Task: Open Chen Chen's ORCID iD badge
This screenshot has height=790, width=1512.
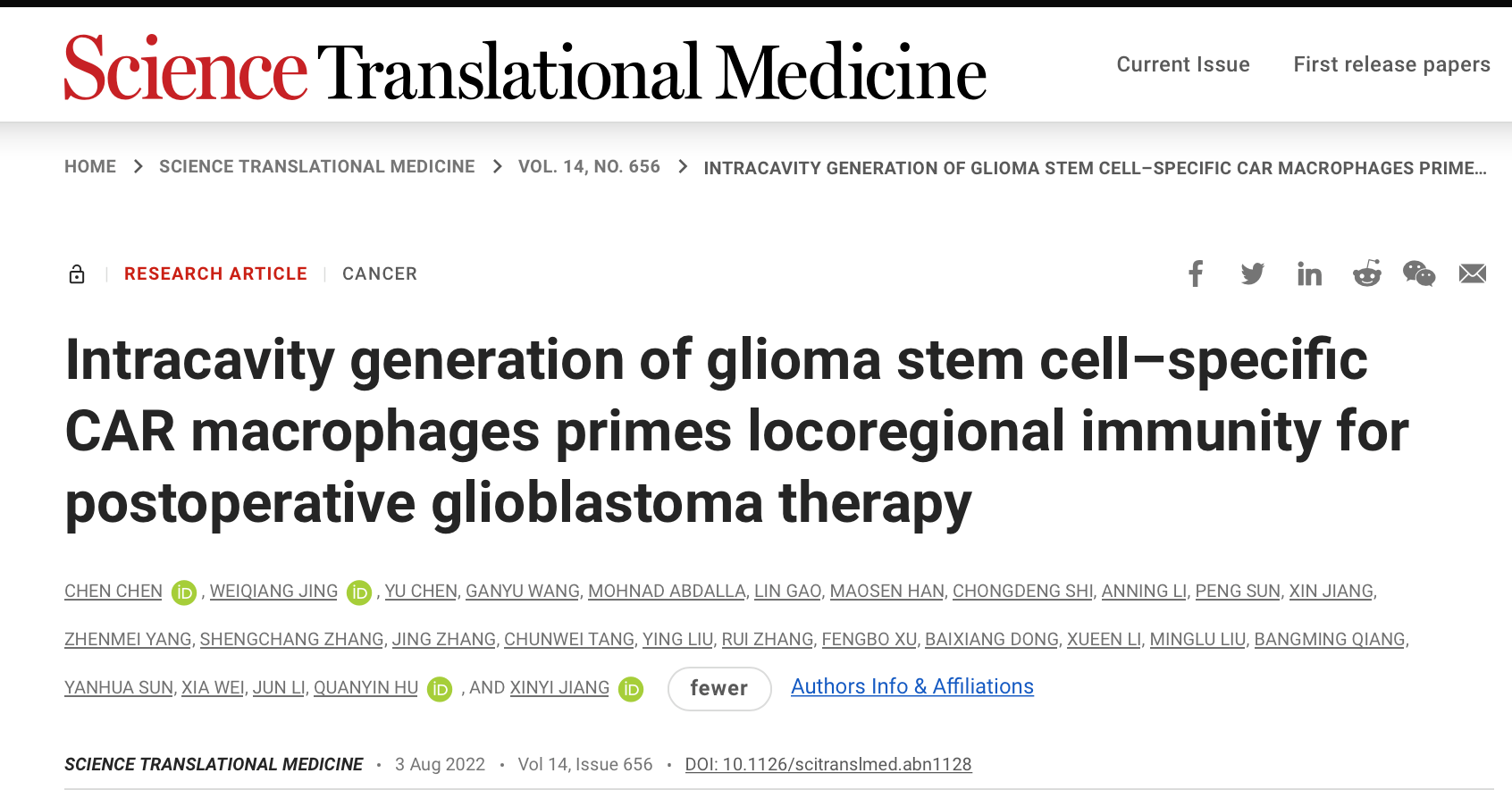Action: pos(184,592)
